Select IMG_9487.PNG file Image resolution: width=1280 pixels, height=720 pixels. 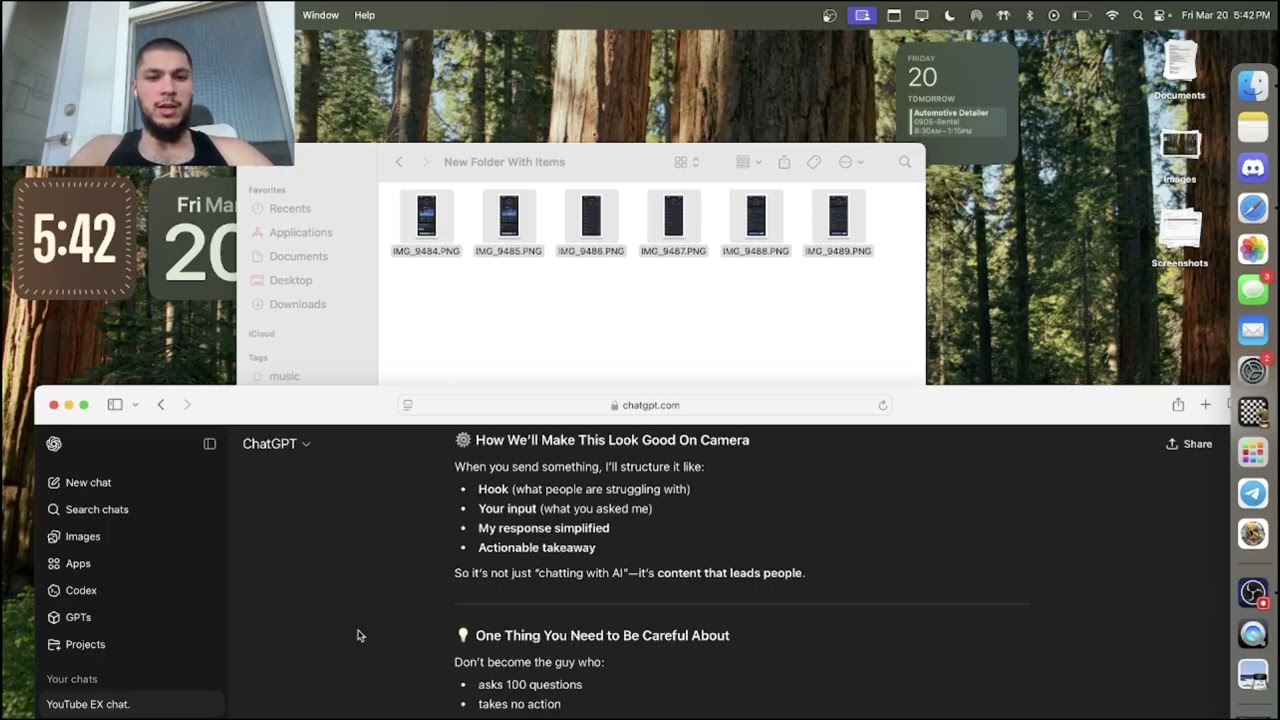tap(673, 225)
